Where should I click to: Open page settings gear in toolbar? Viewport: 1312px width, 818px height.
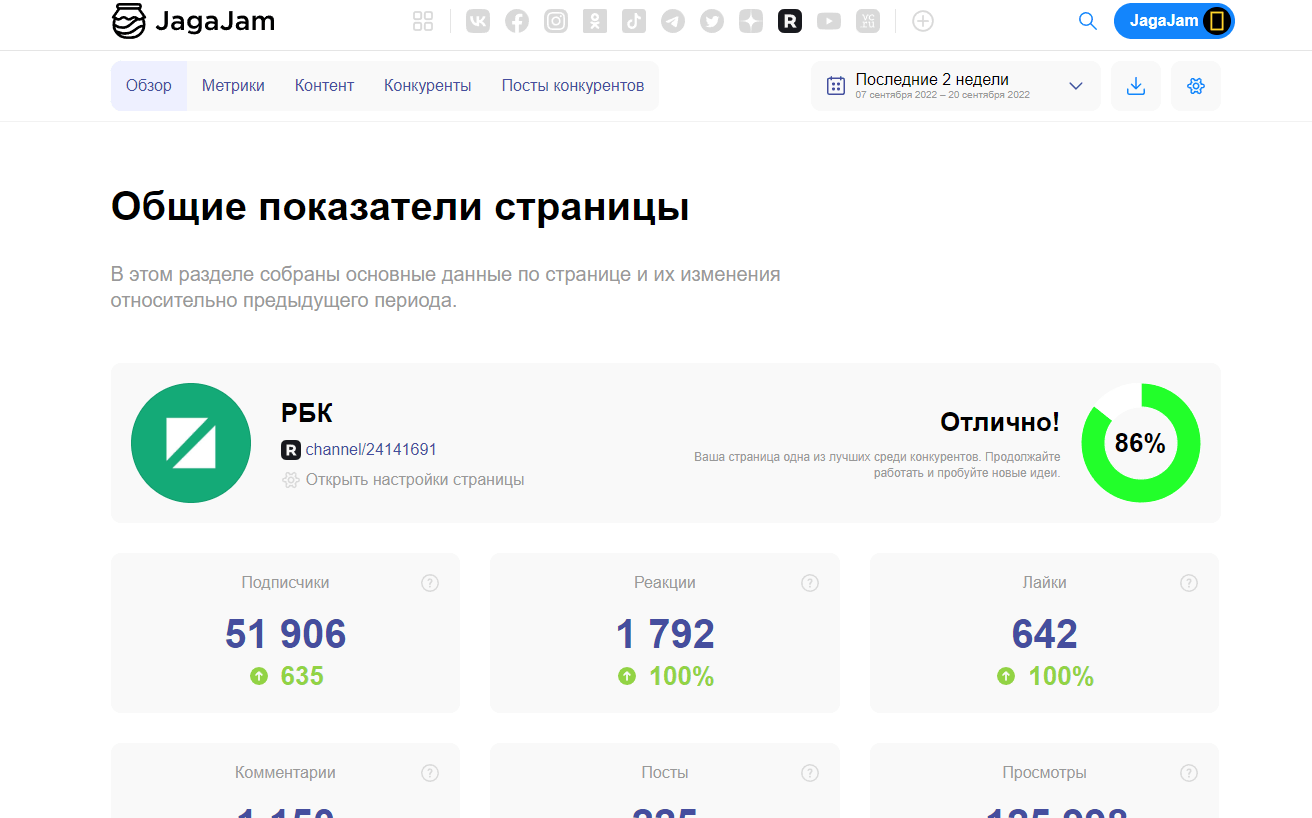coord(1196,86)
